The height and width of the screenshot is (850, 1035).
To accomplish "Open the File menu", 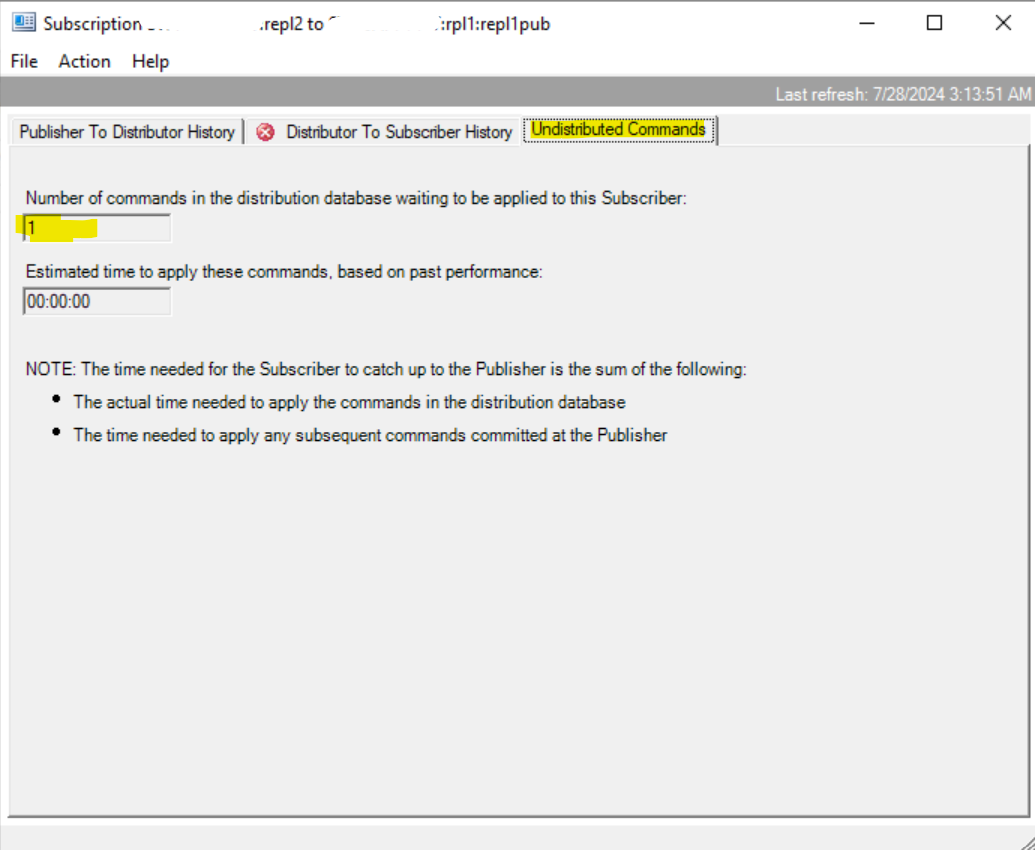I will click(24, 61).
